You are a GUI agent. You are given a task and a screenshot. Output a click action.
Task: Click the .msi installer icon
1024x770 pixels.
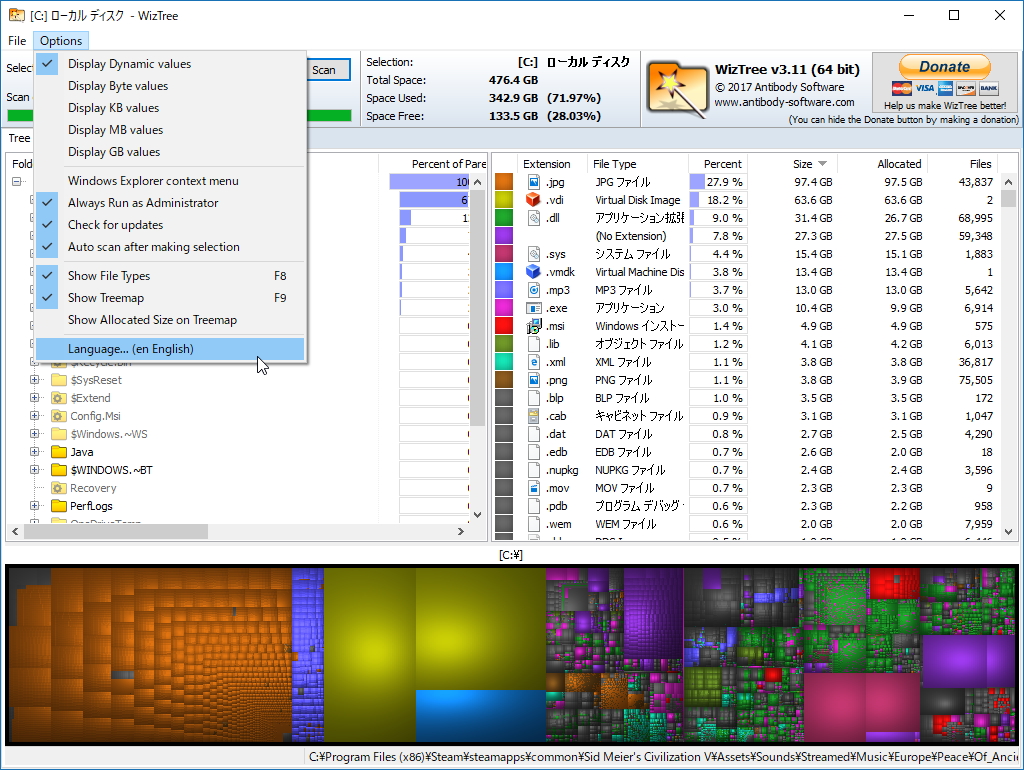point(534,326)
